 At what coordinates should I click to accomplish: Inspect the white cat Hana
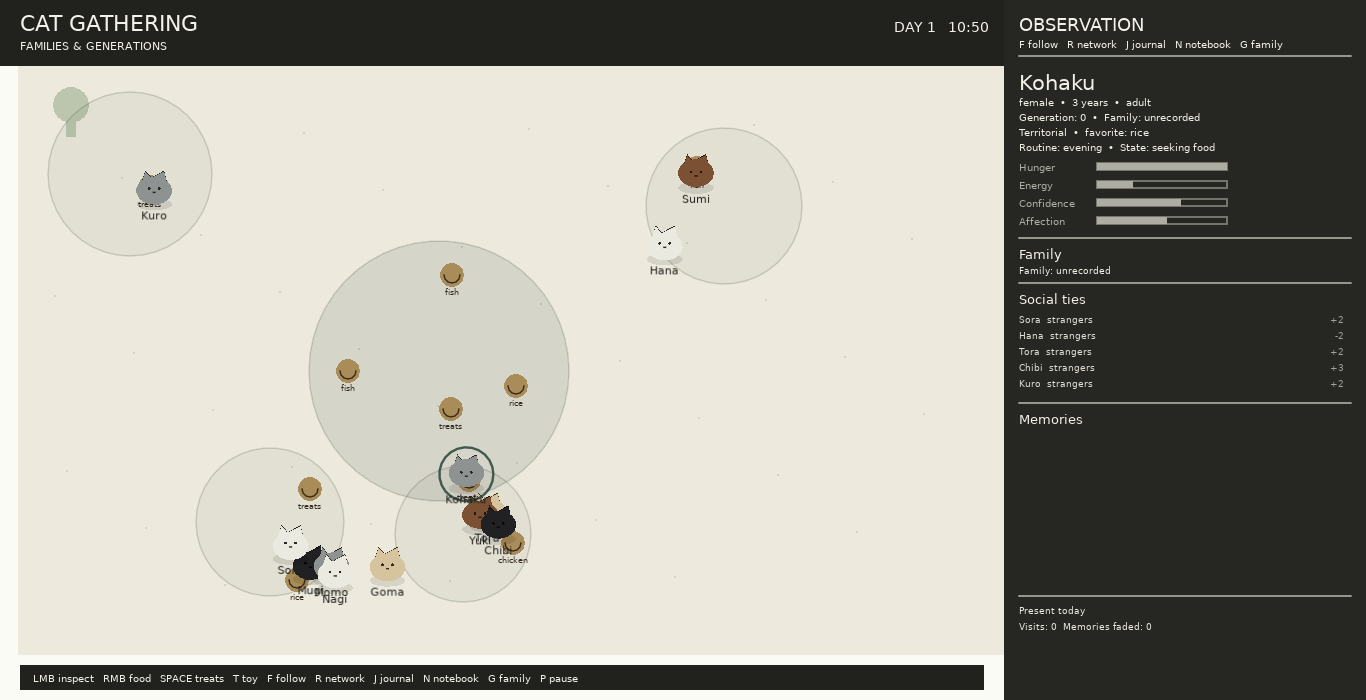664,243
